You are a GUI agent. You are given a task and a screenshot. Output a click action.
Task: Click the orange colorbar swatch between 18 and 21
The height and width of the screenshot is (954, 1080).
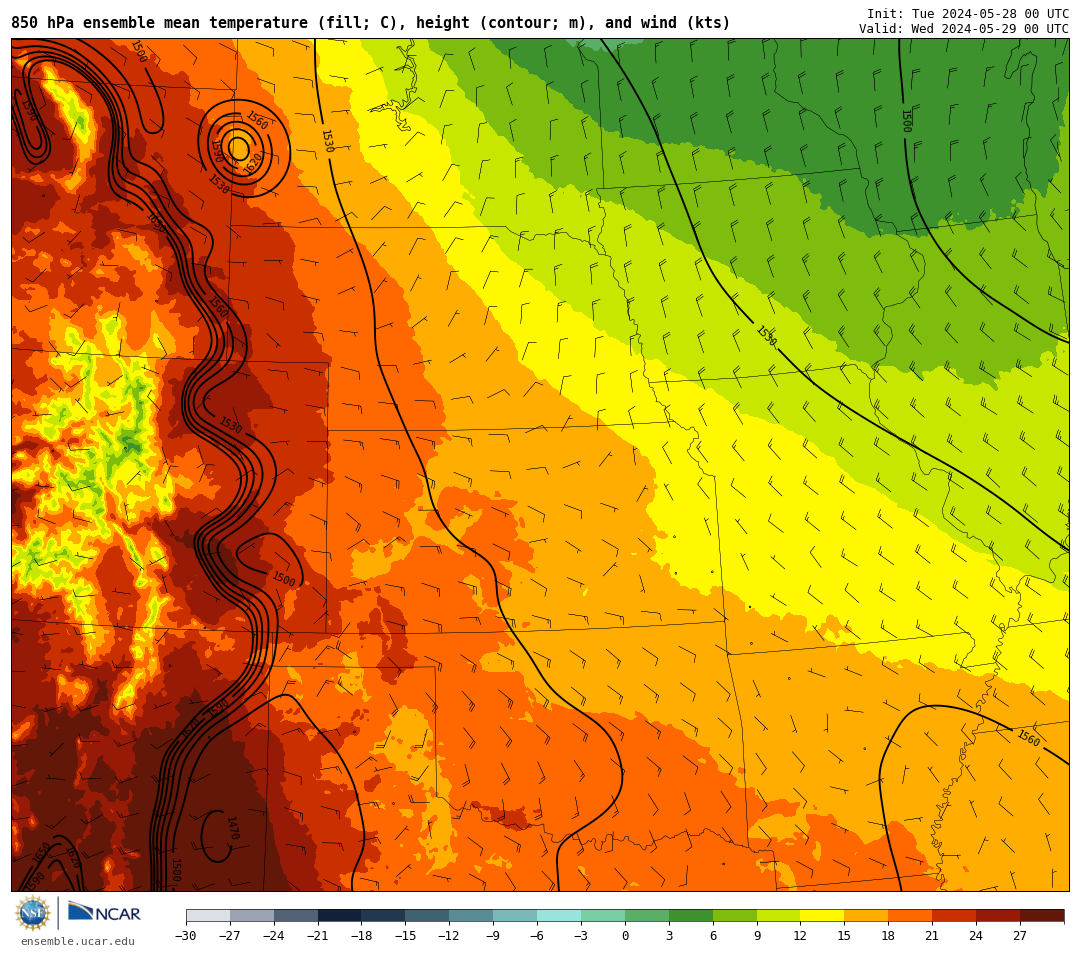point(910,915)
